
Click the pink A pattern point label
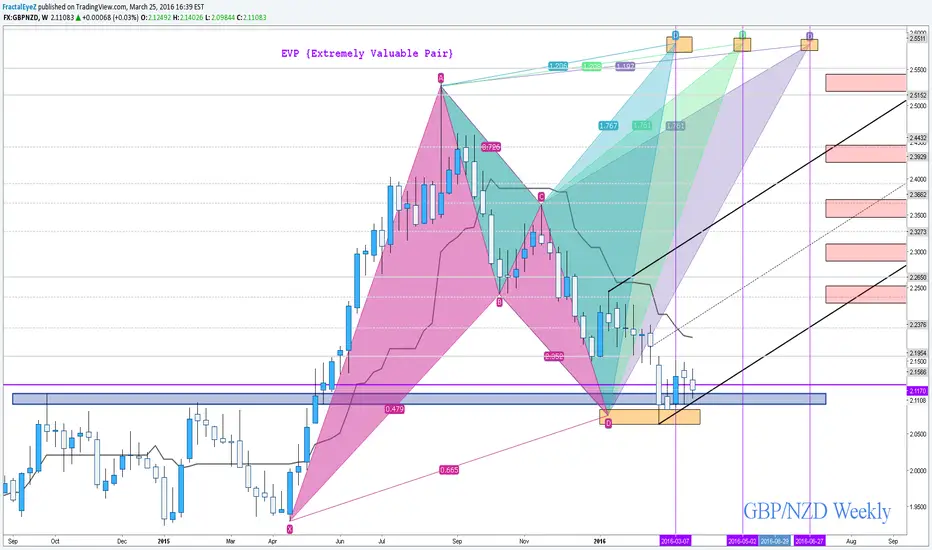point(441,77)
